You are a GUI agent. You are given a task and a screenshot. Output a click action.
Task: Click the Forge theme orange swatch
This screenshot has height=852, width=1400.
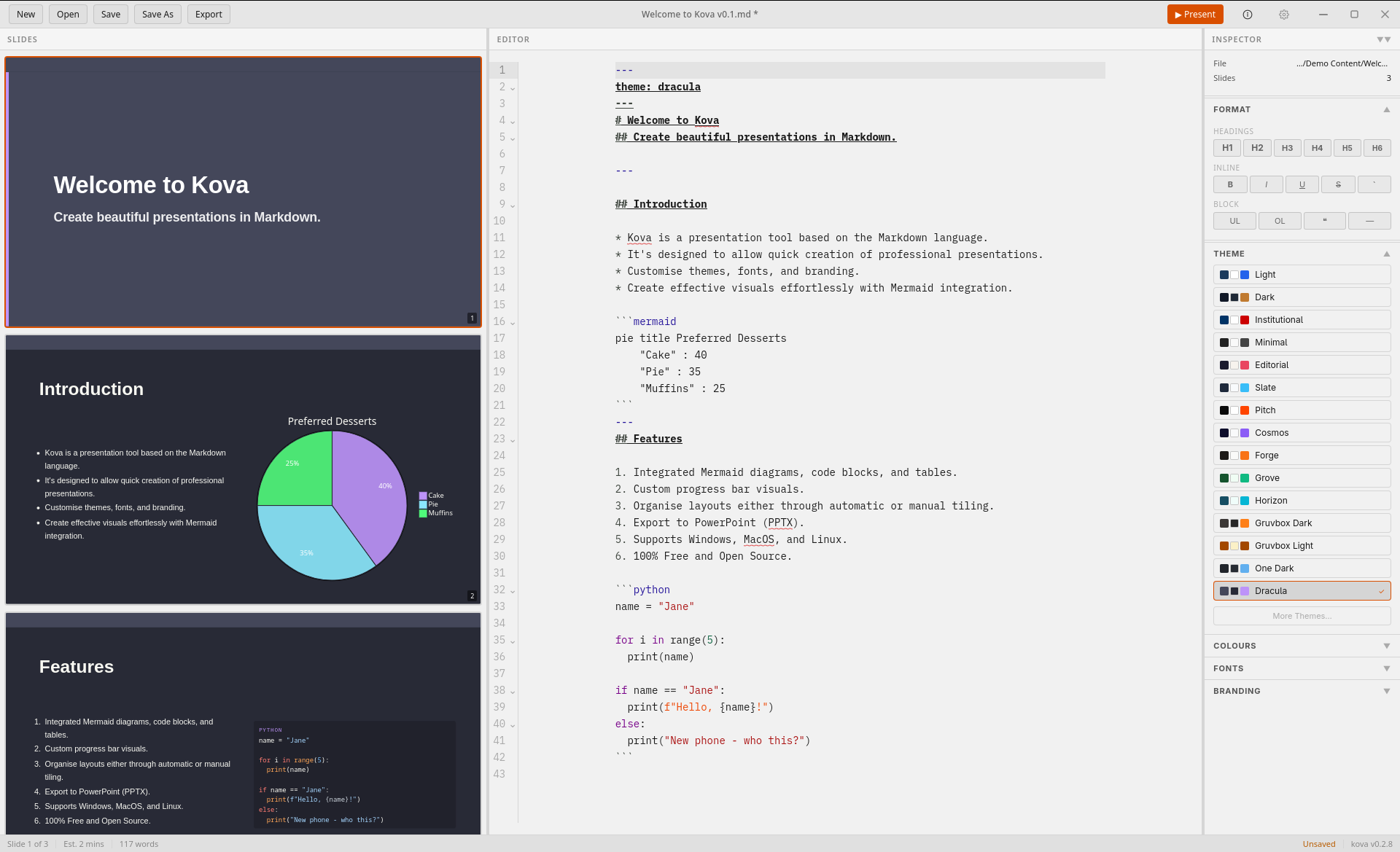point(1245,456)
